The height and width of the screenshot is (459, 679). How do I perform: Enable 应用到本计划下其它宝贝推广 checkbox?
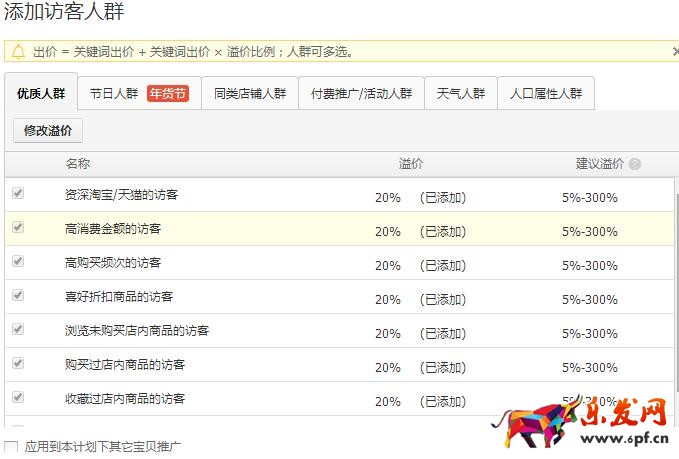[x=11, y=446]
